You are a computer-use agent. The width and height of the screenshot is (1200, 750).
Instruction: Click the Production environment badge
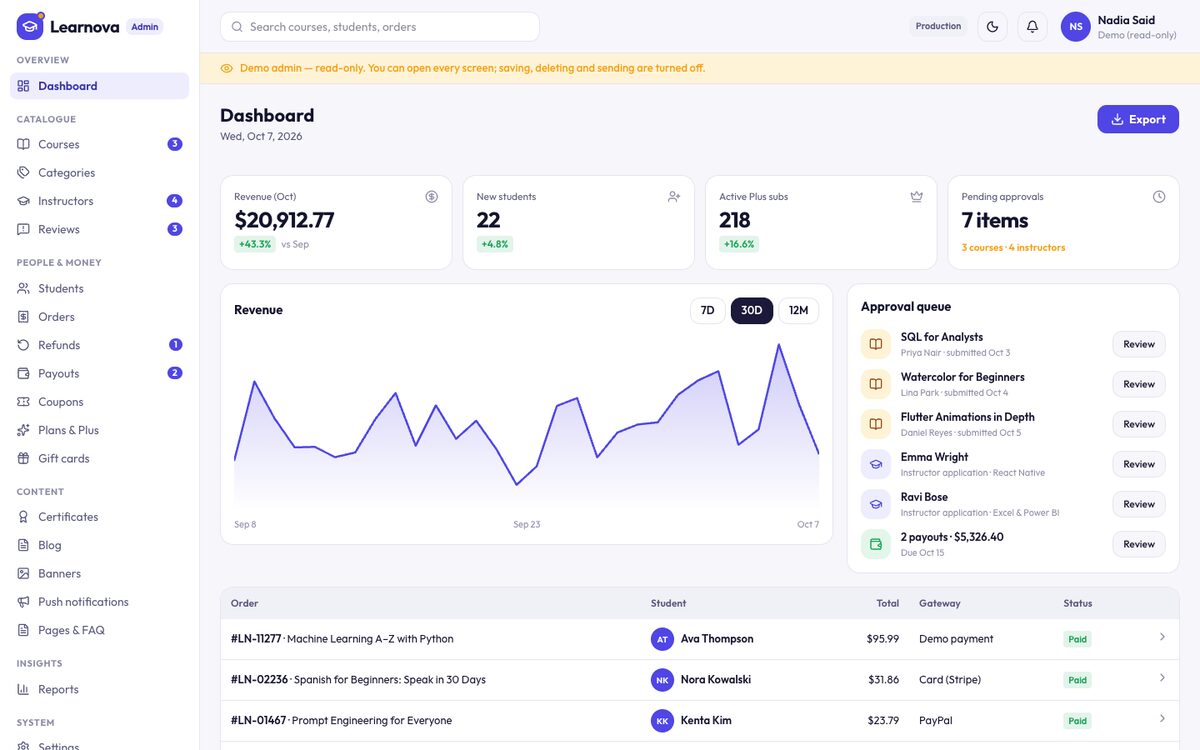(938, 27)
